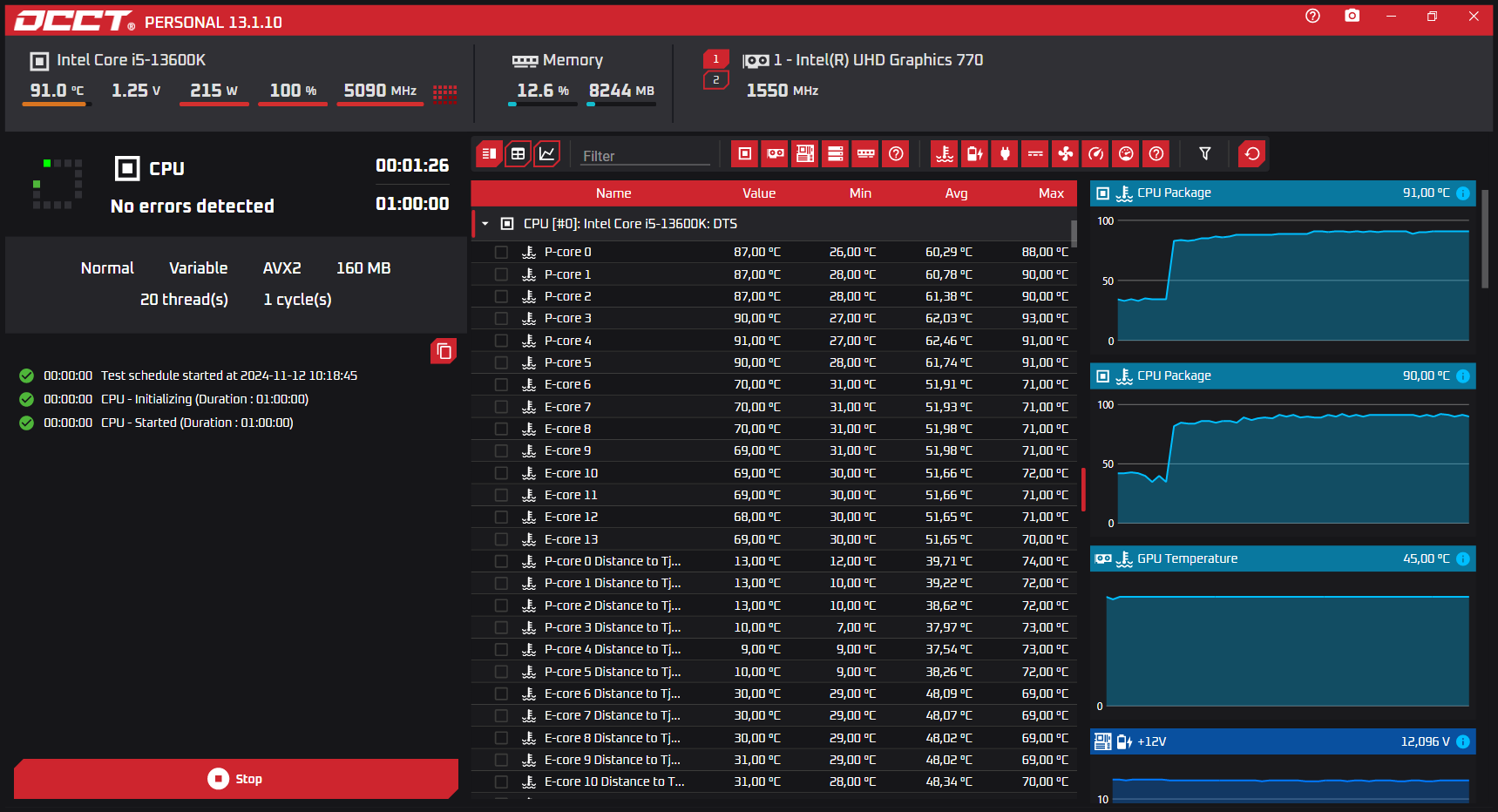Show unknown hardware filter (first question mark)
The width and height of the screenshot is (1498, 812).
[x=896, y=154]
